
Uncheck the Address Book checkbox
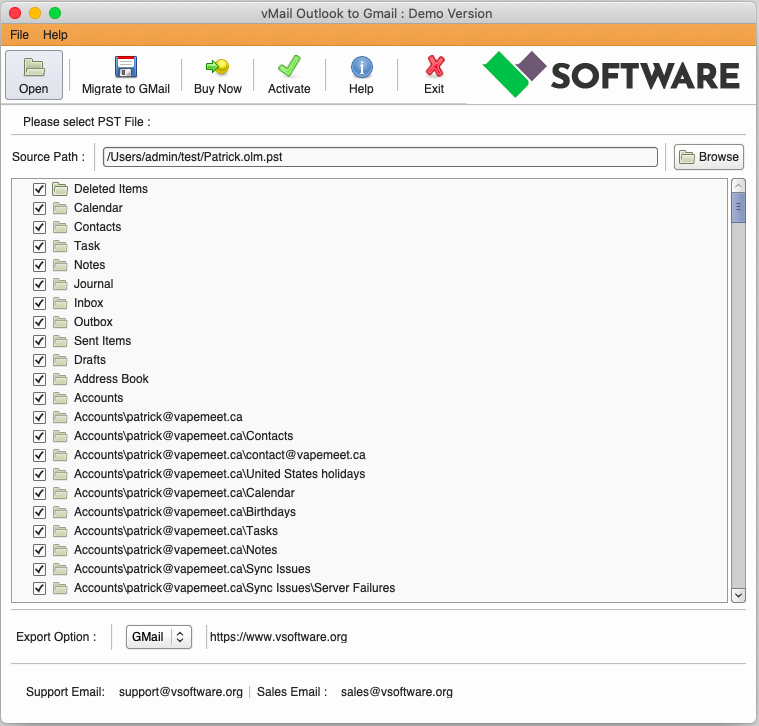[x=39, y=379]
